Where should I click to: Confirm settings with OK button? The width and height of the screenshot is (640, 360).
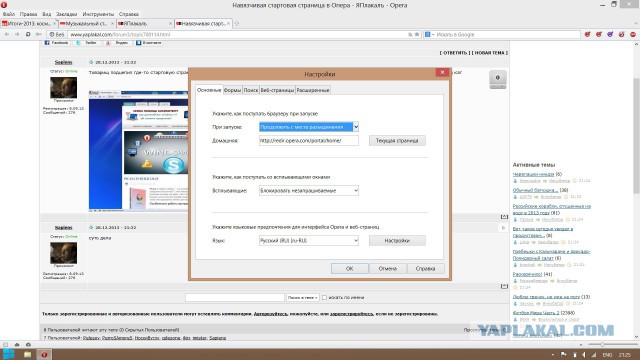coord(349,269)
